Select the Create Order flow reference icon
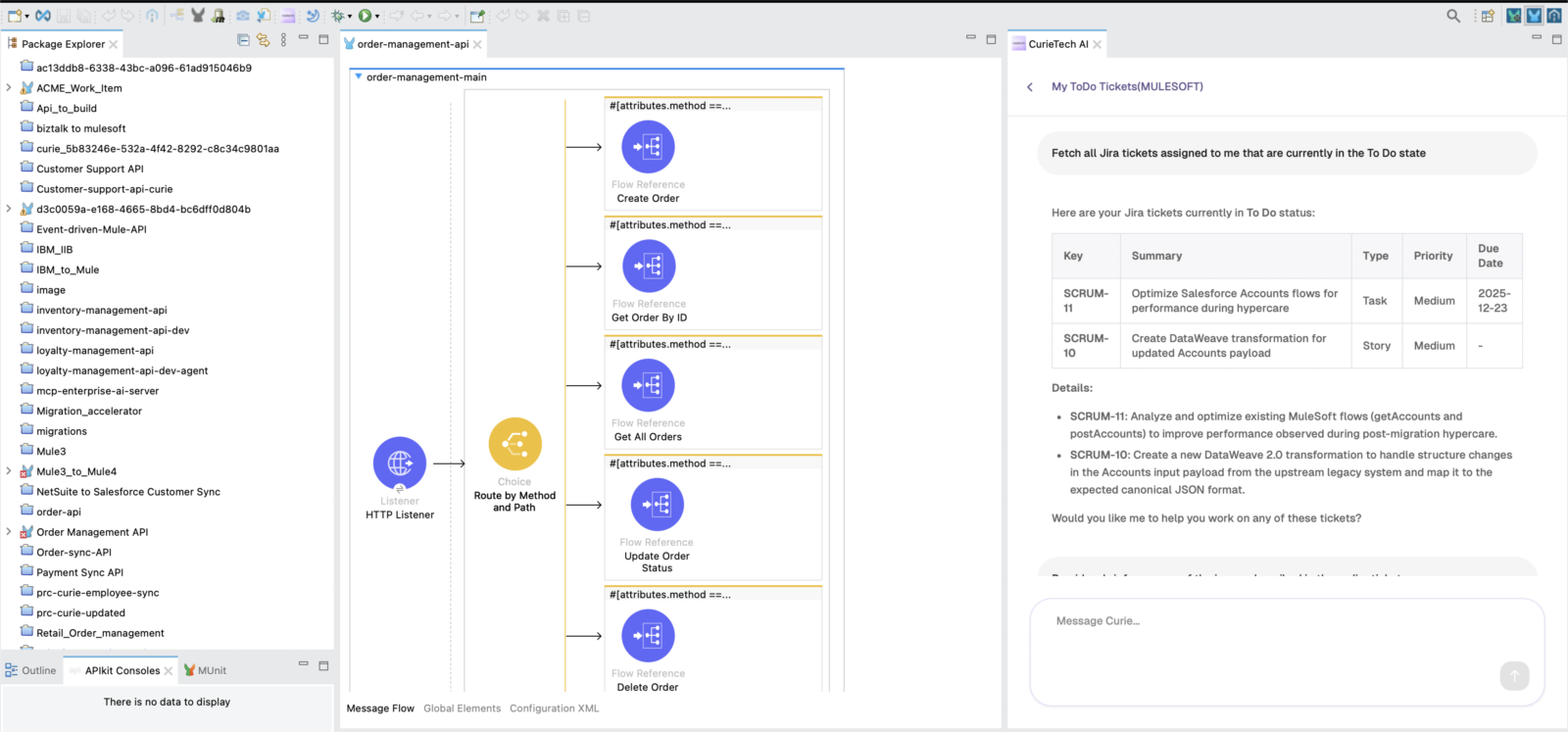 click(x=648, y=147)
